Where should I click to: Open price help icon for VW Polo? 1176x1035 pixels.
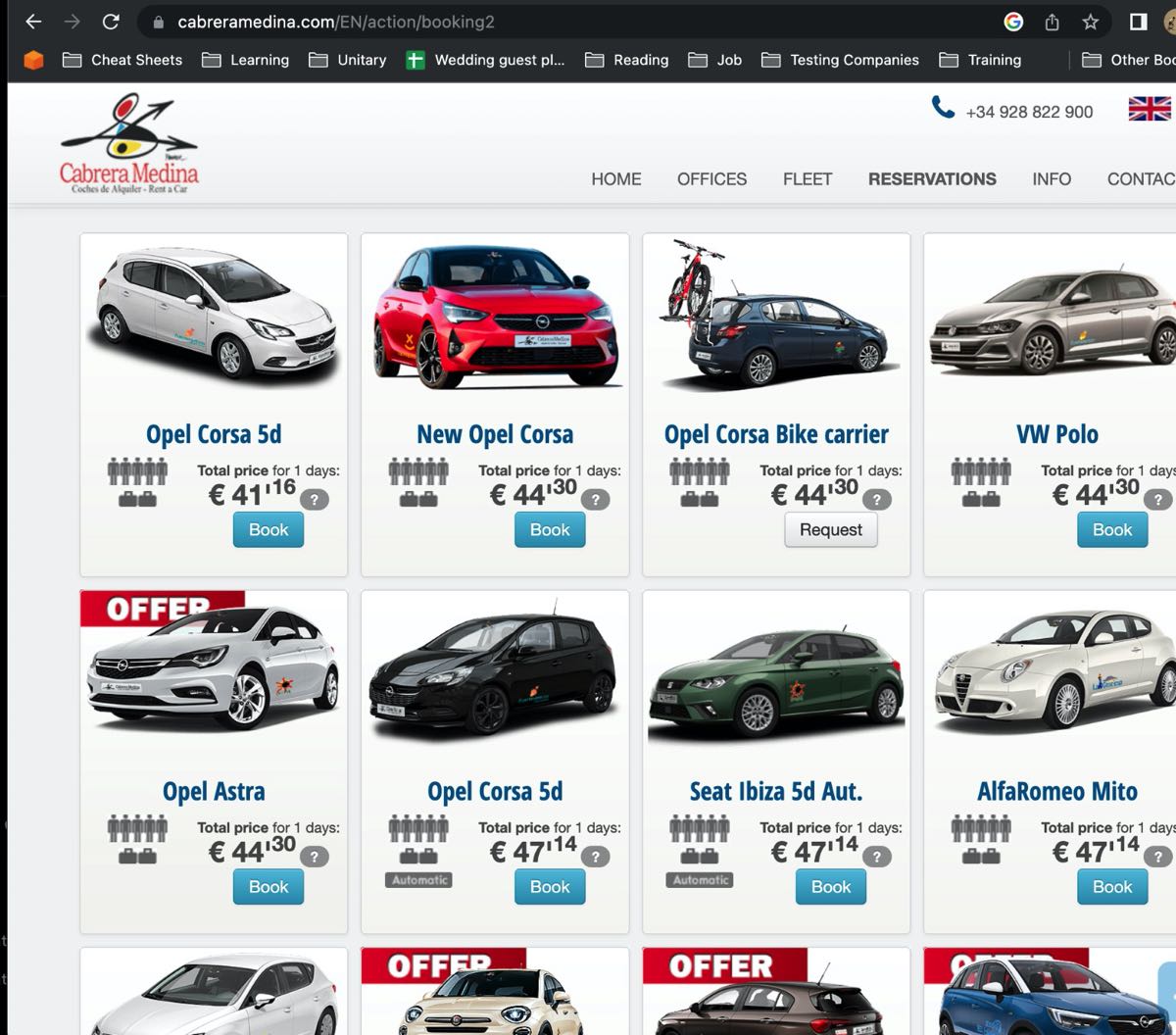point(1157,500)
